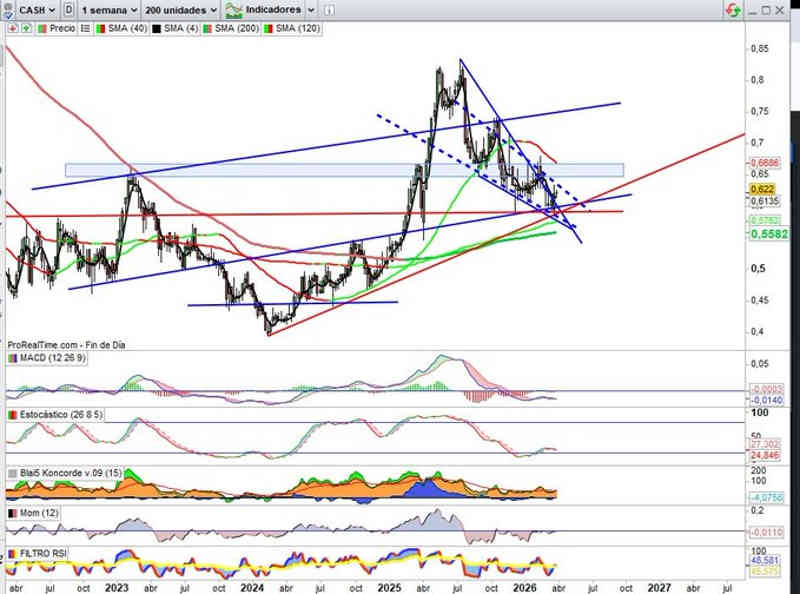
Task: Click the Estocástico (26 8 5) panel icon
Action: click(12, 414)
